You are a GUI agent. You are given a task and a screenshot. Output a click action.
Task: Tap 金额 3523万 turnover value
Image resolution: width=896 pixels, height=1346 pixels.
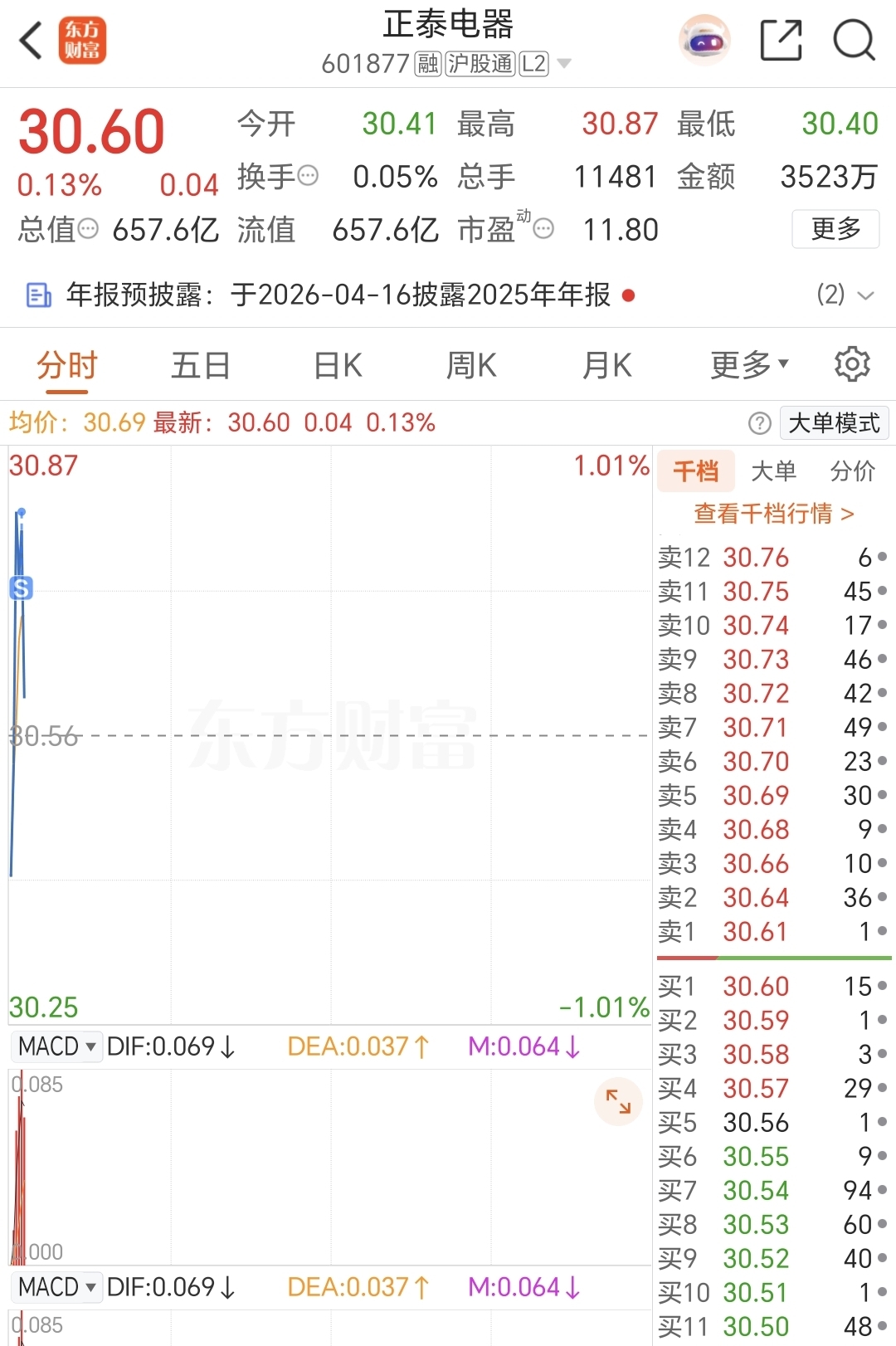click(777, 177)
